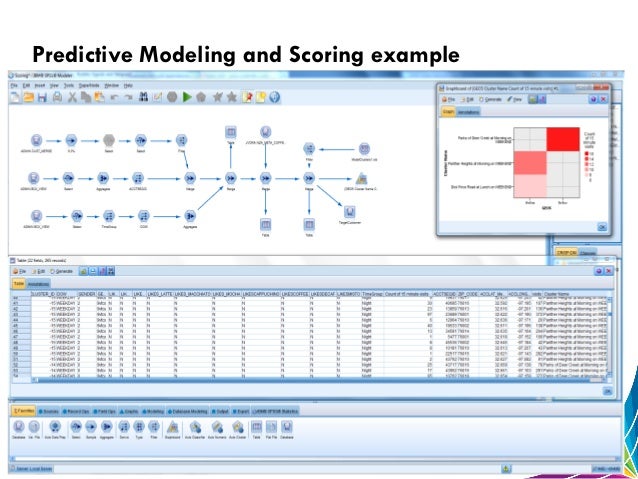Click the Redo toolbar arrow
638x479 pixels.
click(x=128, y=97)
